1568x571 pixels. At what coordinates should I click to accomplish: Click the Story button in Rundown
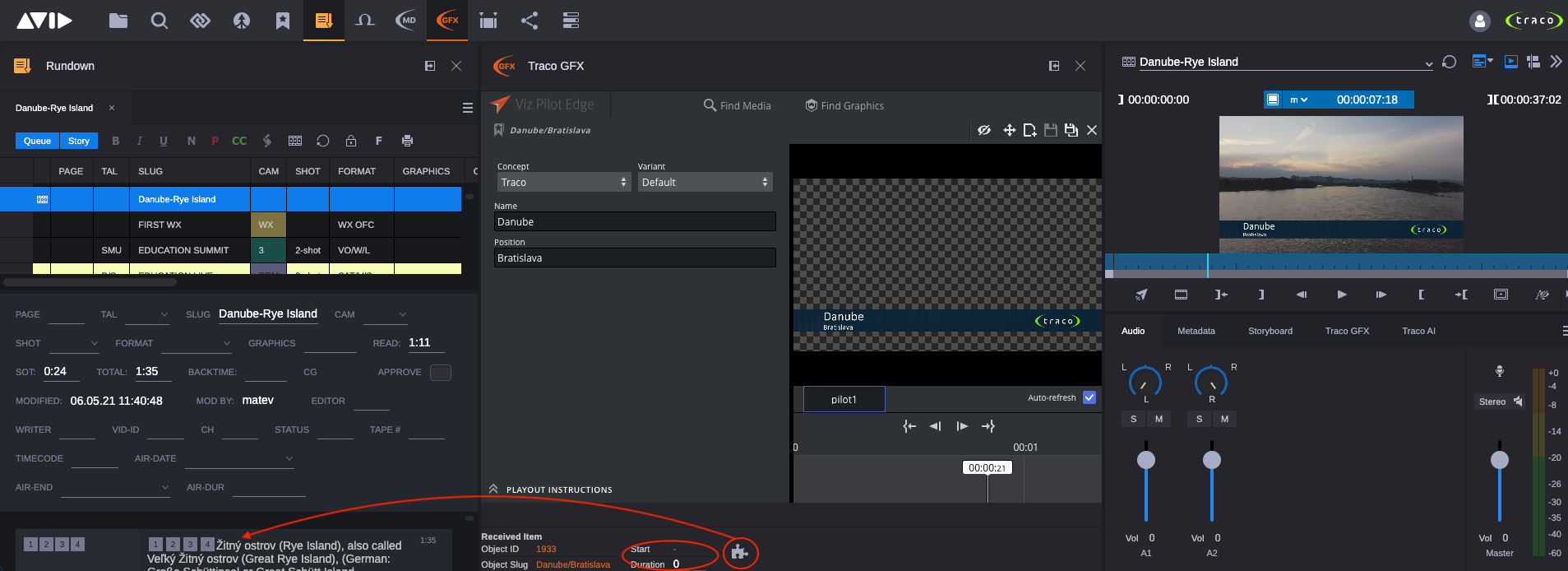click(79, 141)
